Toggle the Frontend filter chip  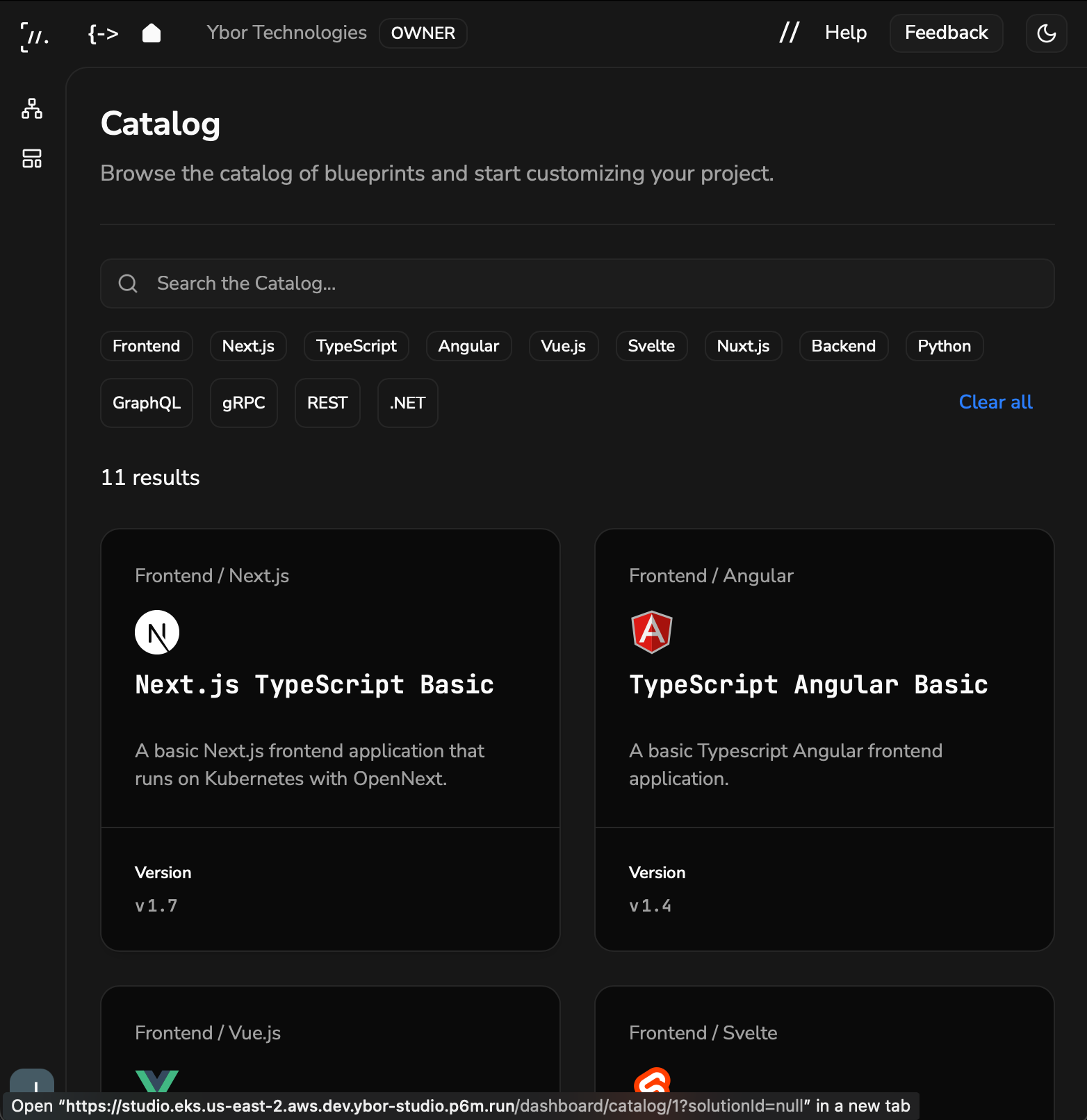point(147,346)
